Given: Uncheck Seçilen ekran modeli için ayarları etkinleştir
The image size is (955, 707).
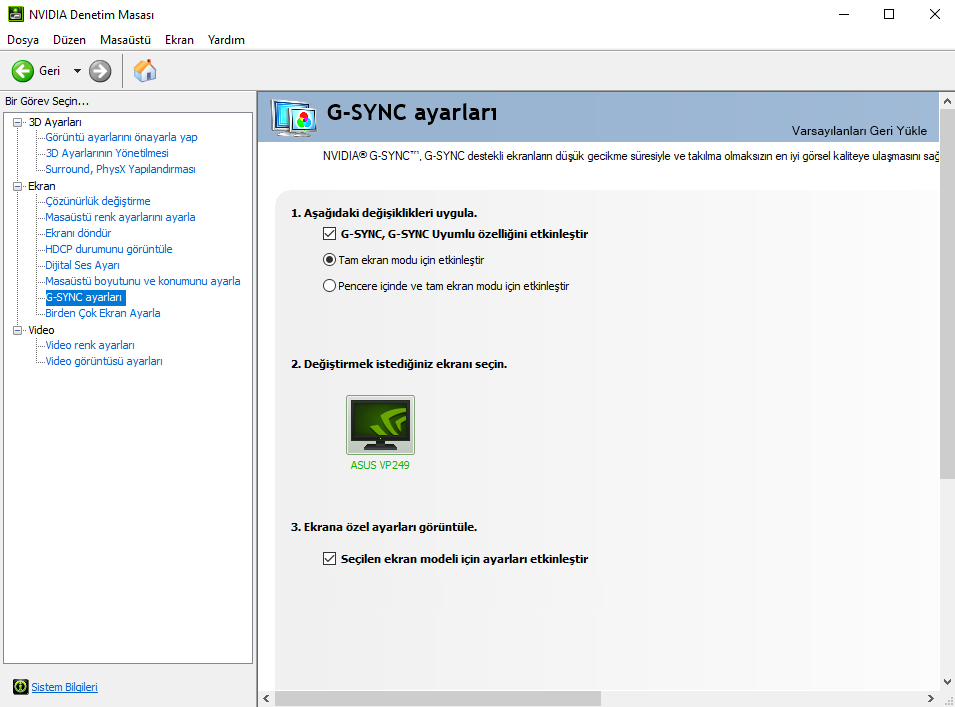Looking at the screenshot, I should click(329, 558).
